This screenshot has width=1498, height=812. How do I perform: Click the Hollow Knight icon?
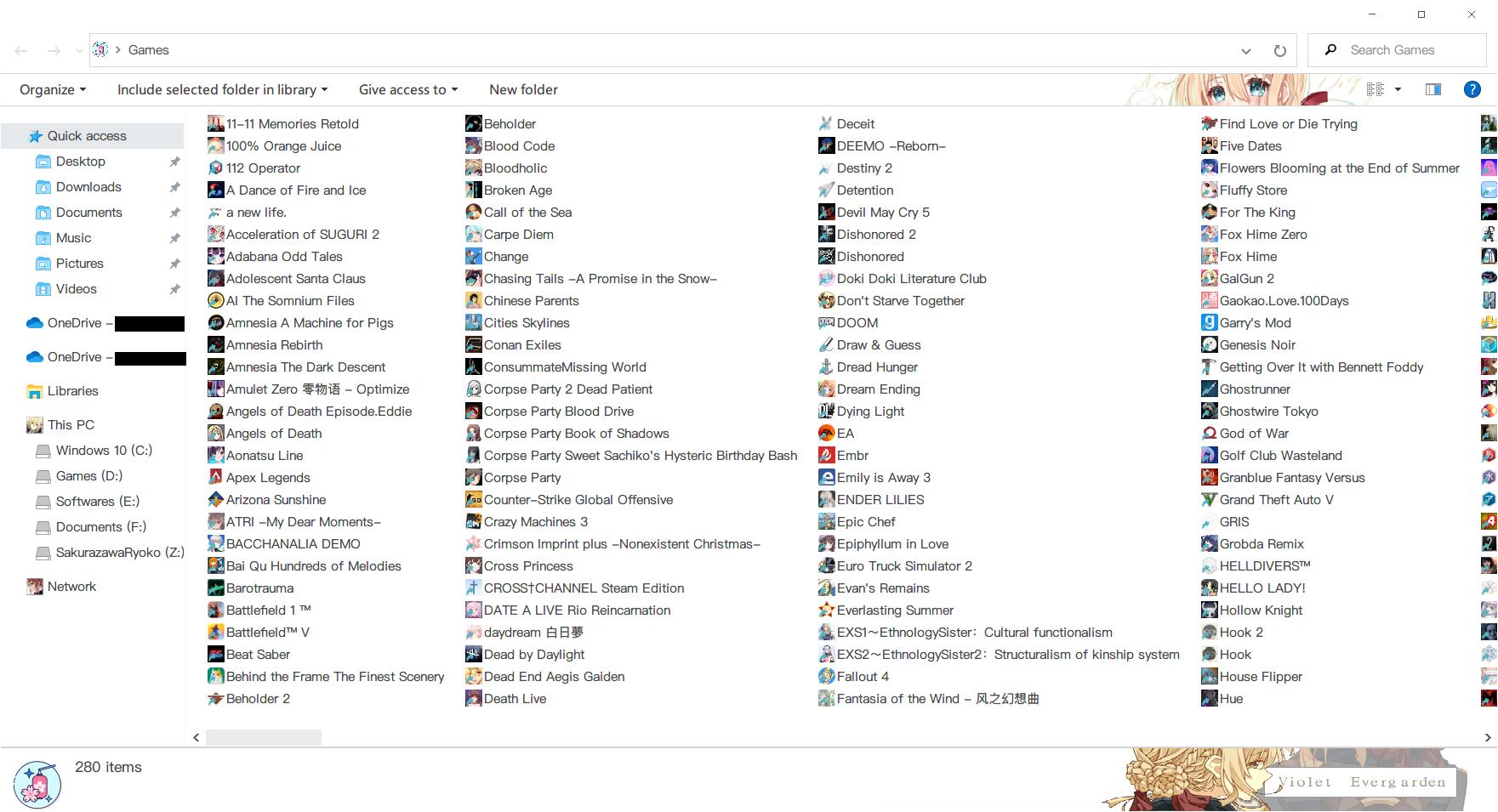tap(1209, 610)
